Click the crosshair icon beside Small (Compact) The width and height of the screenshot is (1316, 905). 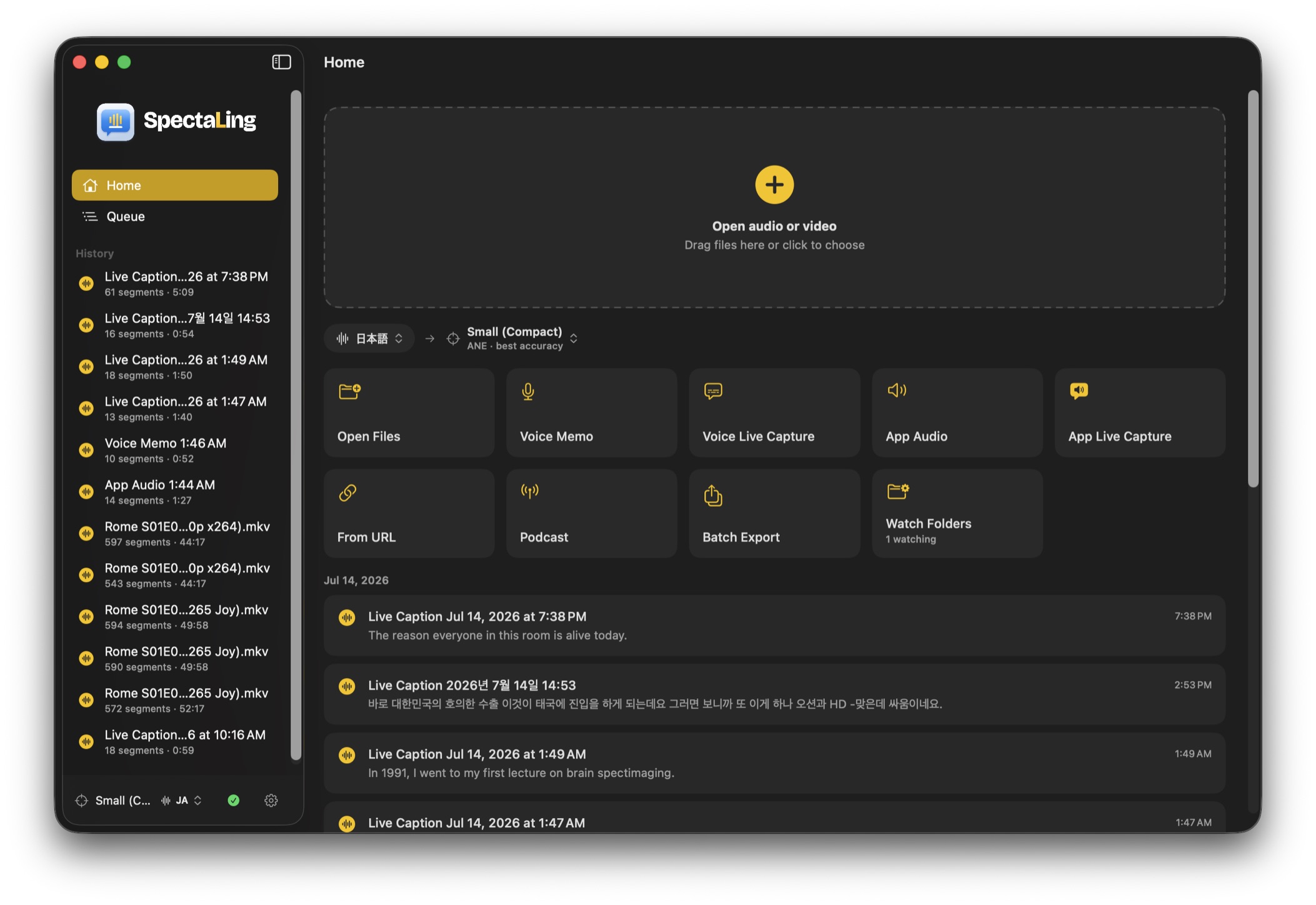[453, 338]
